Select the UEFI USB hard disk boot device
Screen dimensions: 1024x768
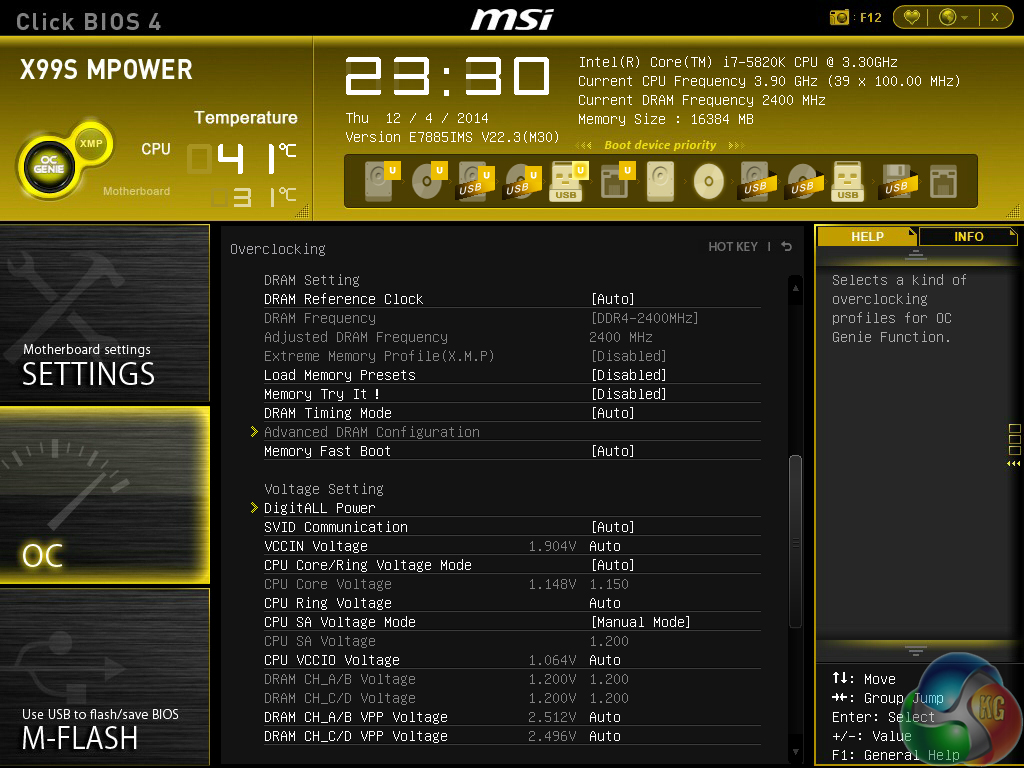(475, 181)
